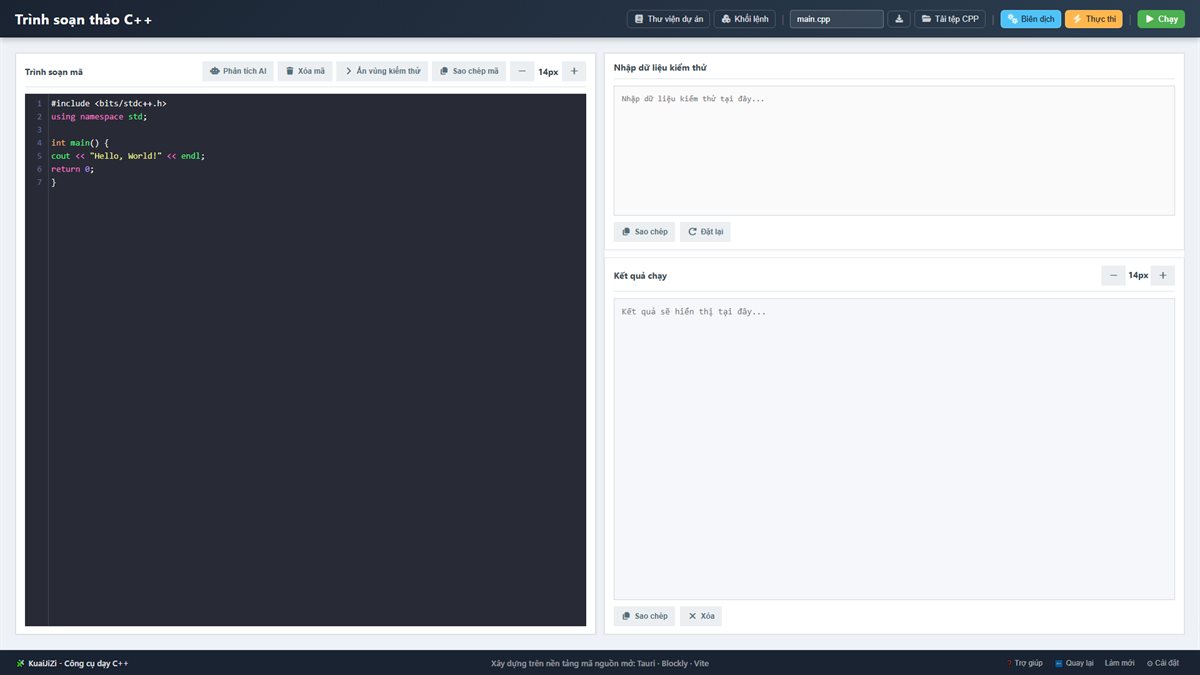
Task: Click the KuaiJiZi logo in footer
Action: coord(20,663)
